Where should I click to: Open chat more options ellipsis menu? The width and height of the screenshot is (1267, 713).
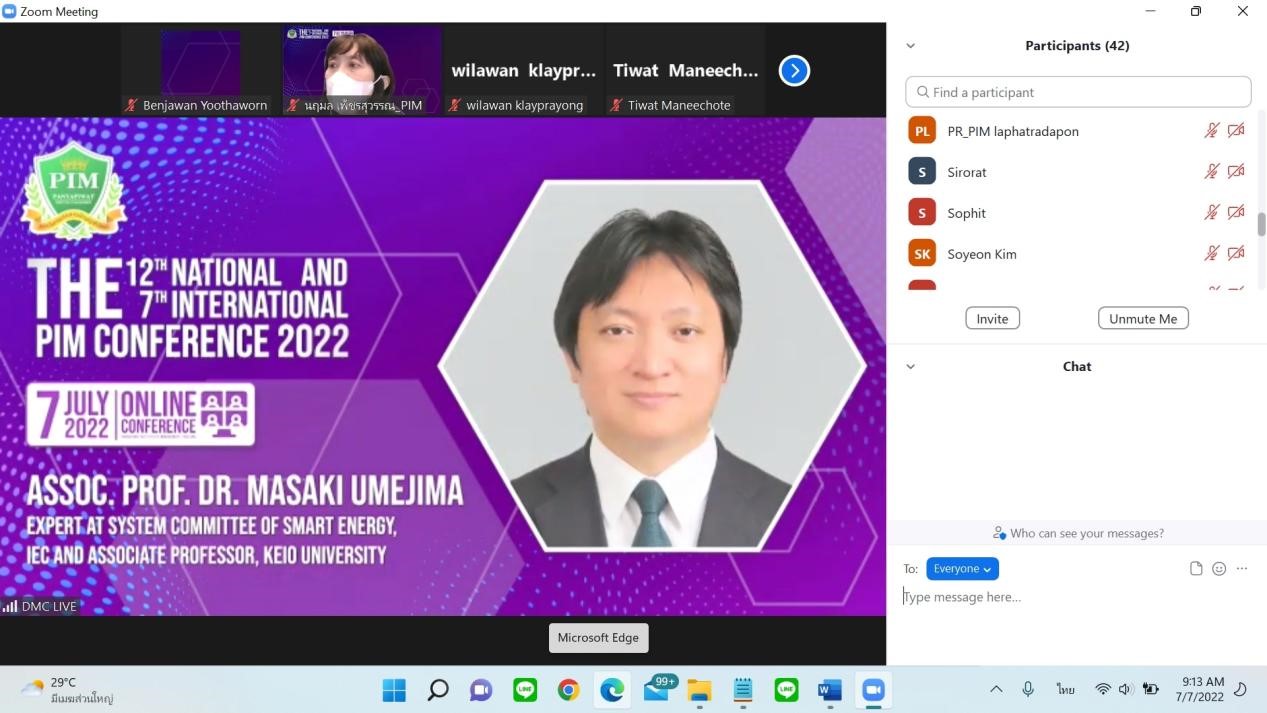point(1242,568)
